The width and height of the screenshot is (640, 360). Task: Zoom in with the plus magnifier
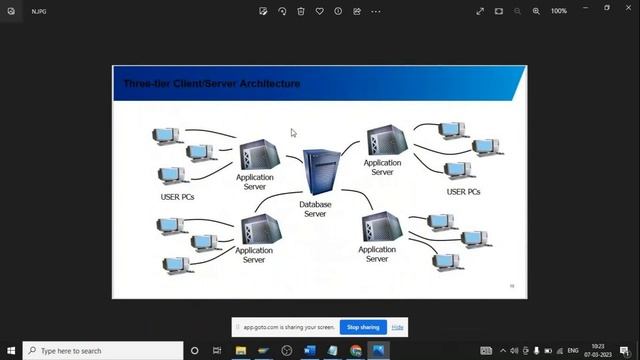tap(536, 11)
